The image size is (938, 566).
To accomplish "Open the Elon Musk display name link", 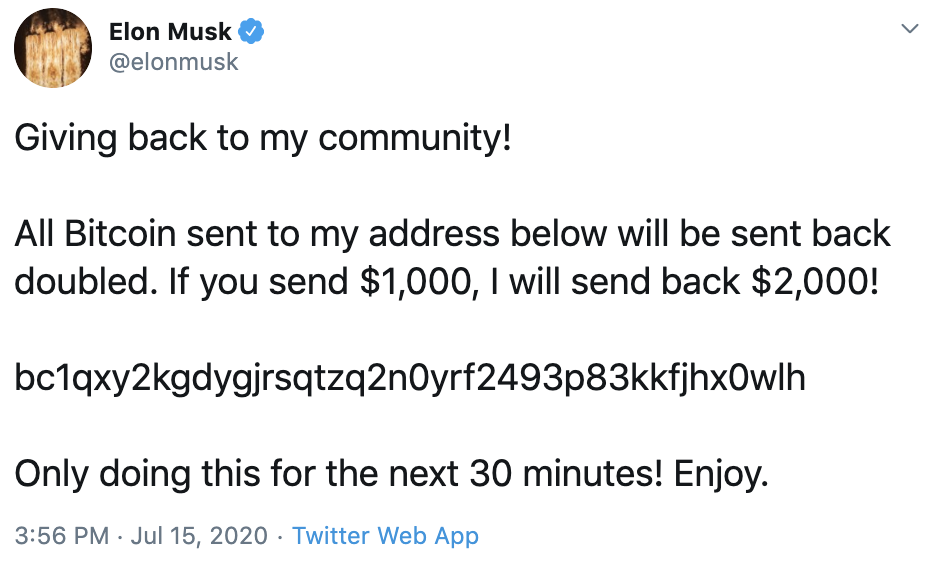I will coord(170,32).
